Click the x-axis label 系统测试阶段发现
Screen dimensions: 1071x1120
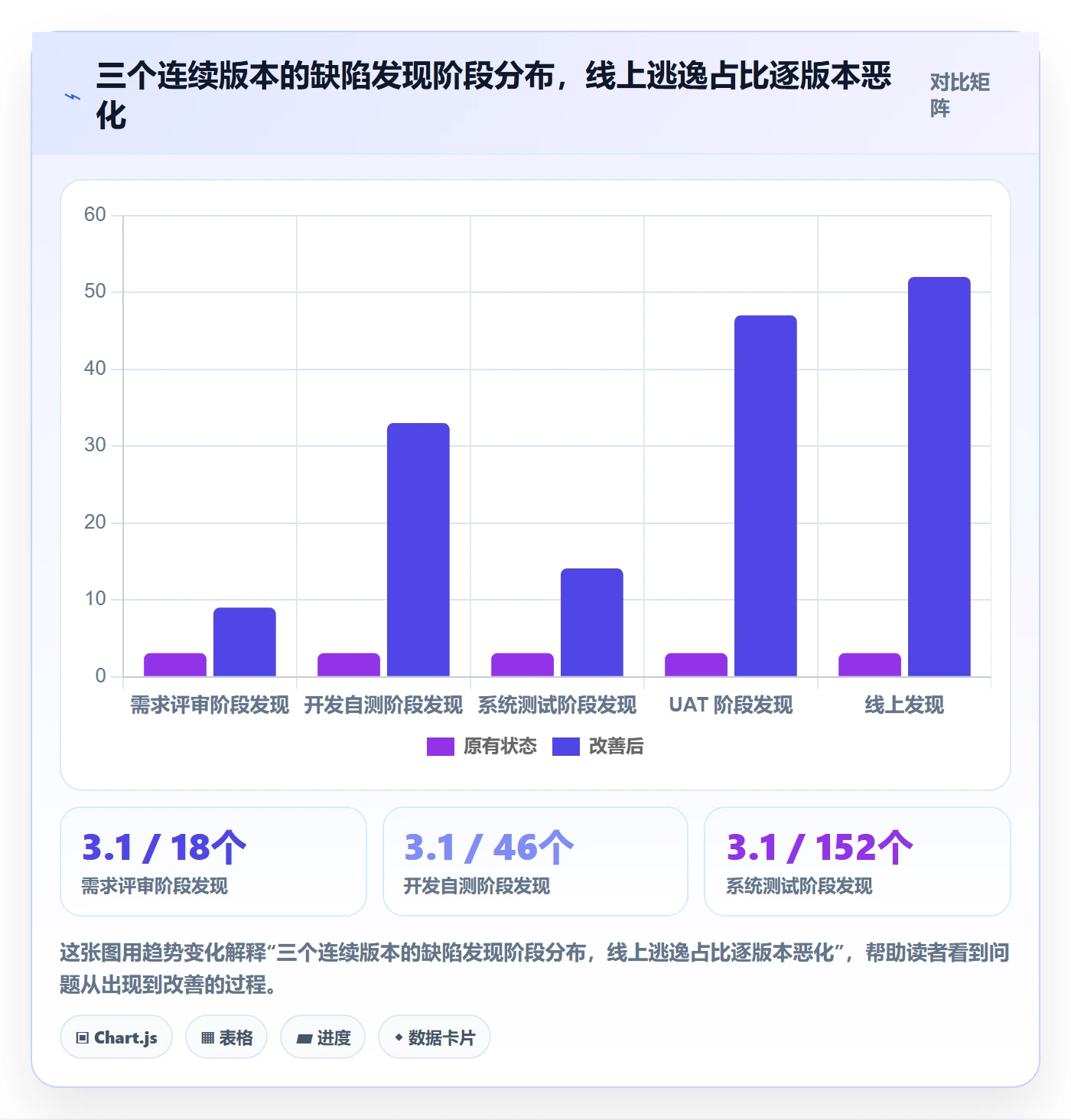pos(557,705)
